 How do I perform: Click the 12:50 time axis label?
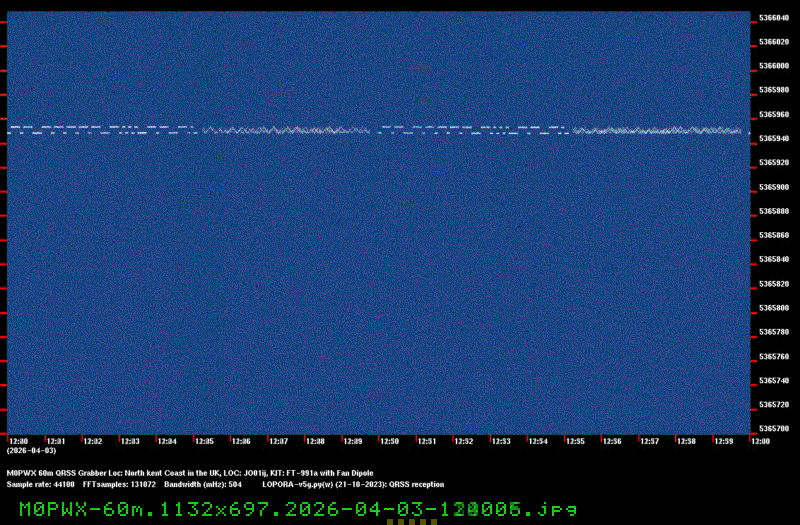pyautogui.click(x=390, y=440)
